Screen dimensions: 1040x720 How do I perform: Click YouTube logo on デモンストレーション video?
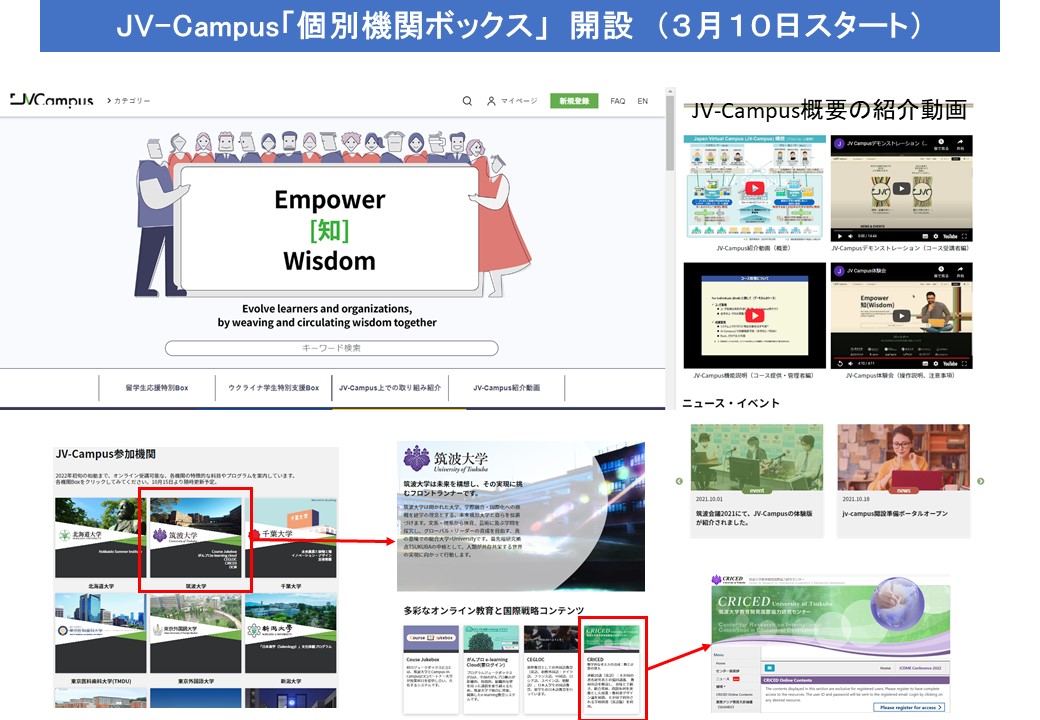[x=950, y=236]
